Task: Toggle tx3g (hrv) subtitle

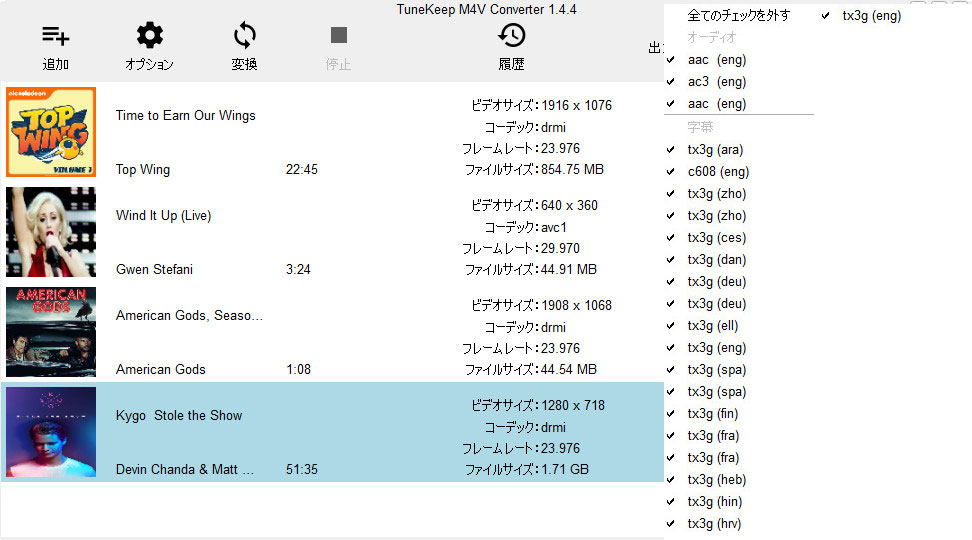Action: point(714,524)
